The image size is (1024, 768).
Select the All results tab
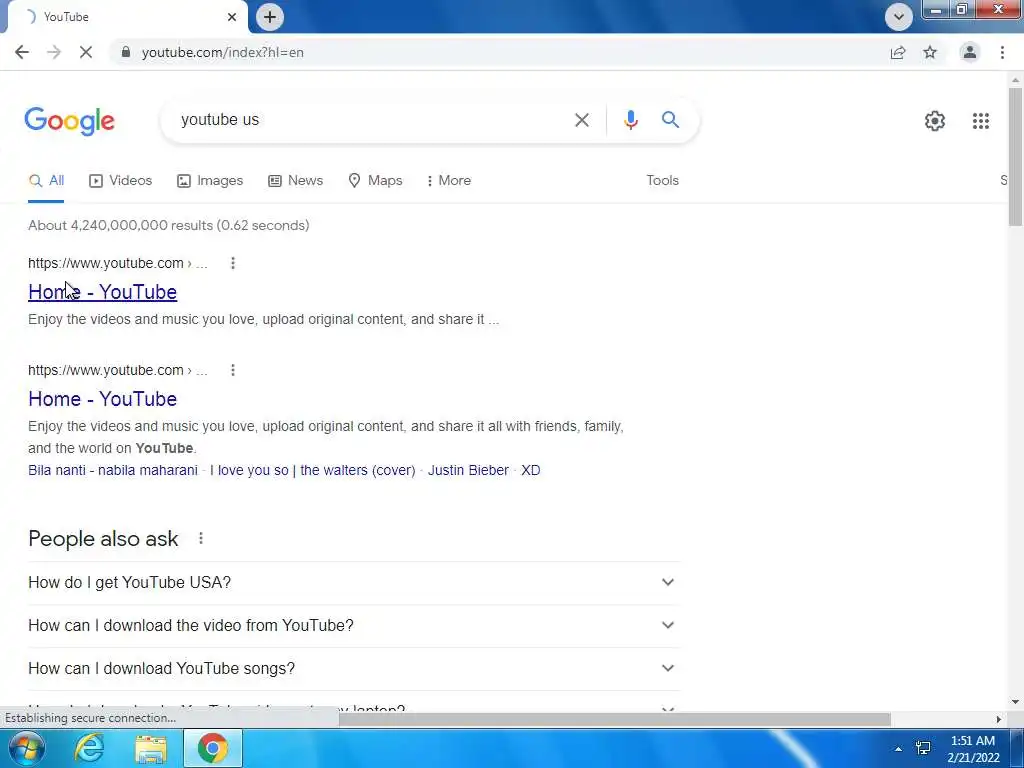[x=46, y=180]
